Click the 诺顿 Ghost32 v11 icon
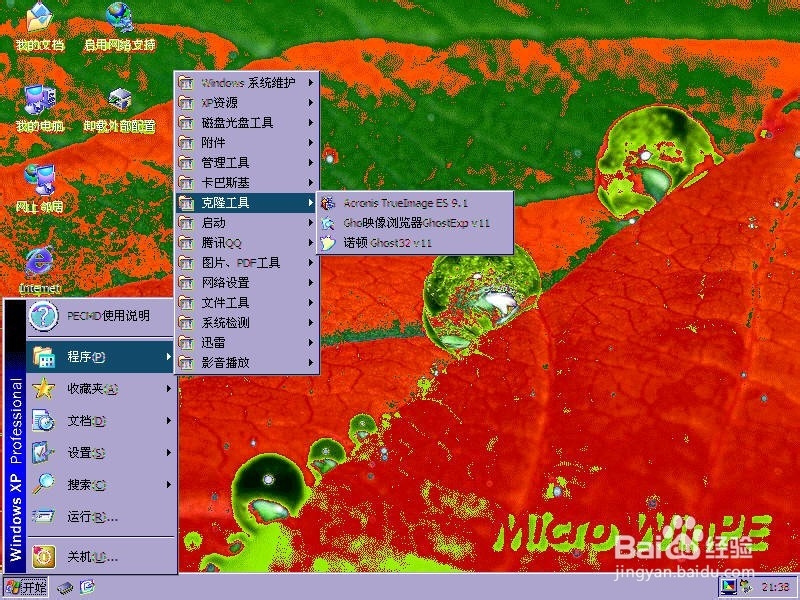Screen dimensions: 800x600 click(x=328, y=243)
